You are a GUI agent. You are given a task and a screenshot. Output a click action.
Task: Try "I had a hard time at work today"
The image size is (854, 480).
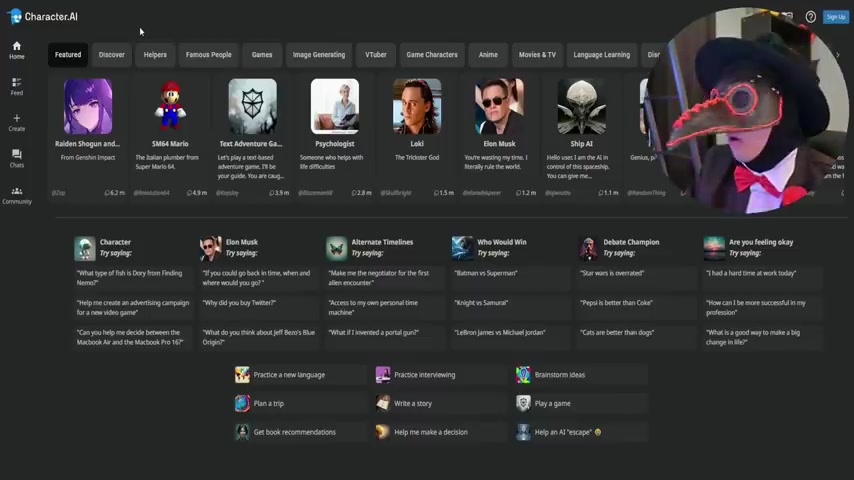click(762, 278)
